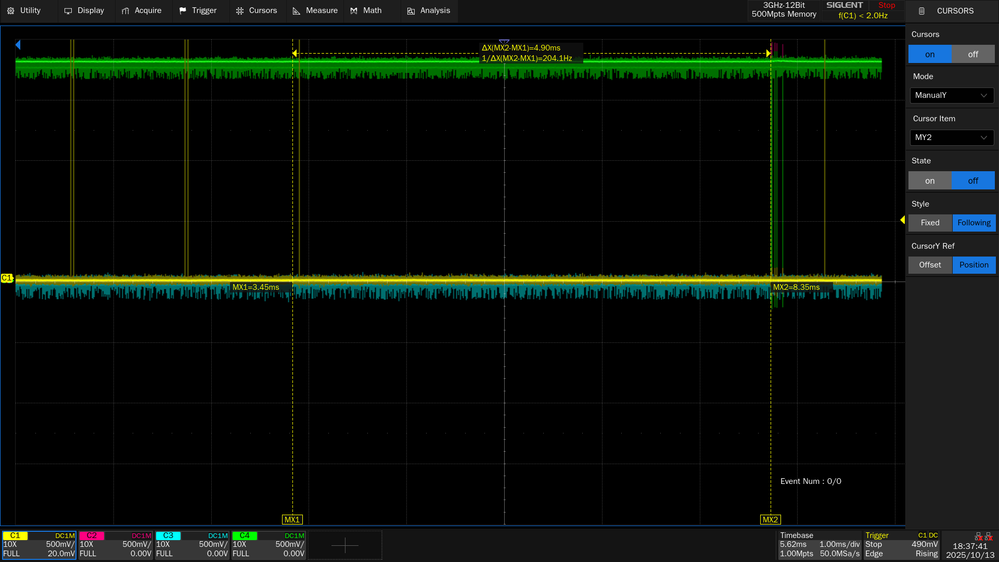Click the Measure ruler icon
999x562 pixels.
click(x=296, y=11)
